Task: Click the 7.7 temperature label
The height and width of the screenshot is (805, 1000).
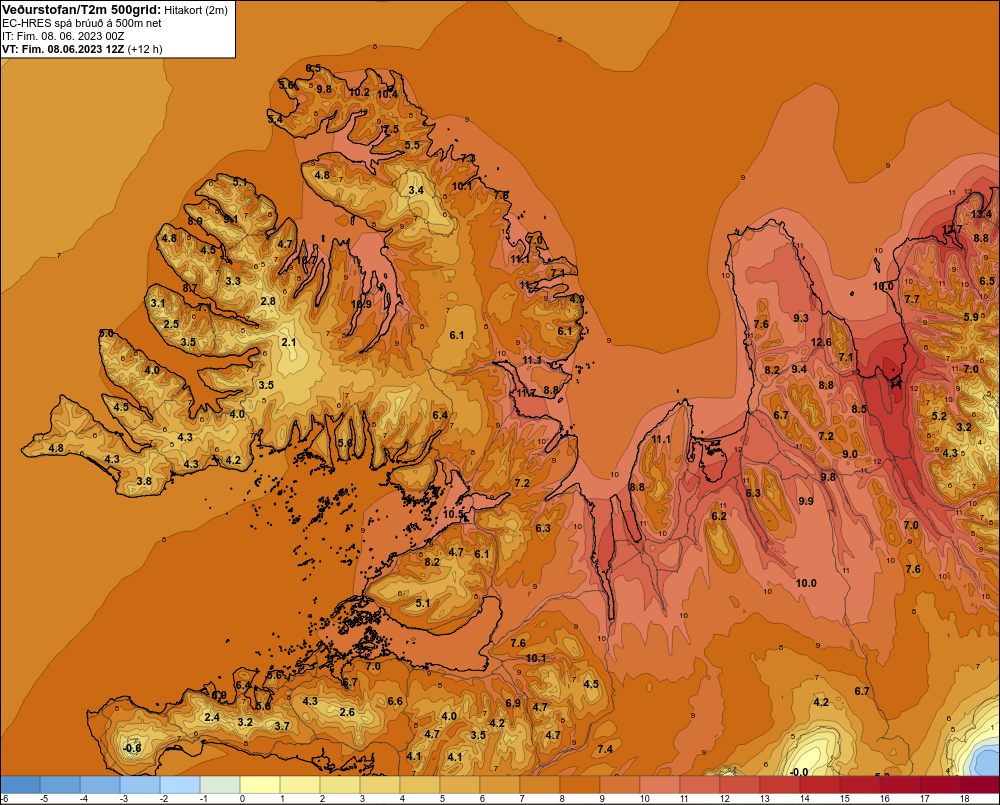Action: (x=912, y=299)
